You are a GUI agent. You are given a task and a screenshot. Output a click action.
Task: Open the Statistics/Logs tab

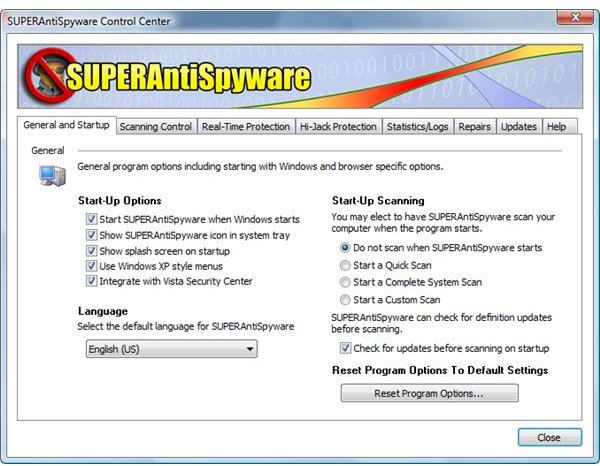pyautogui.click(x=417, y=127)
